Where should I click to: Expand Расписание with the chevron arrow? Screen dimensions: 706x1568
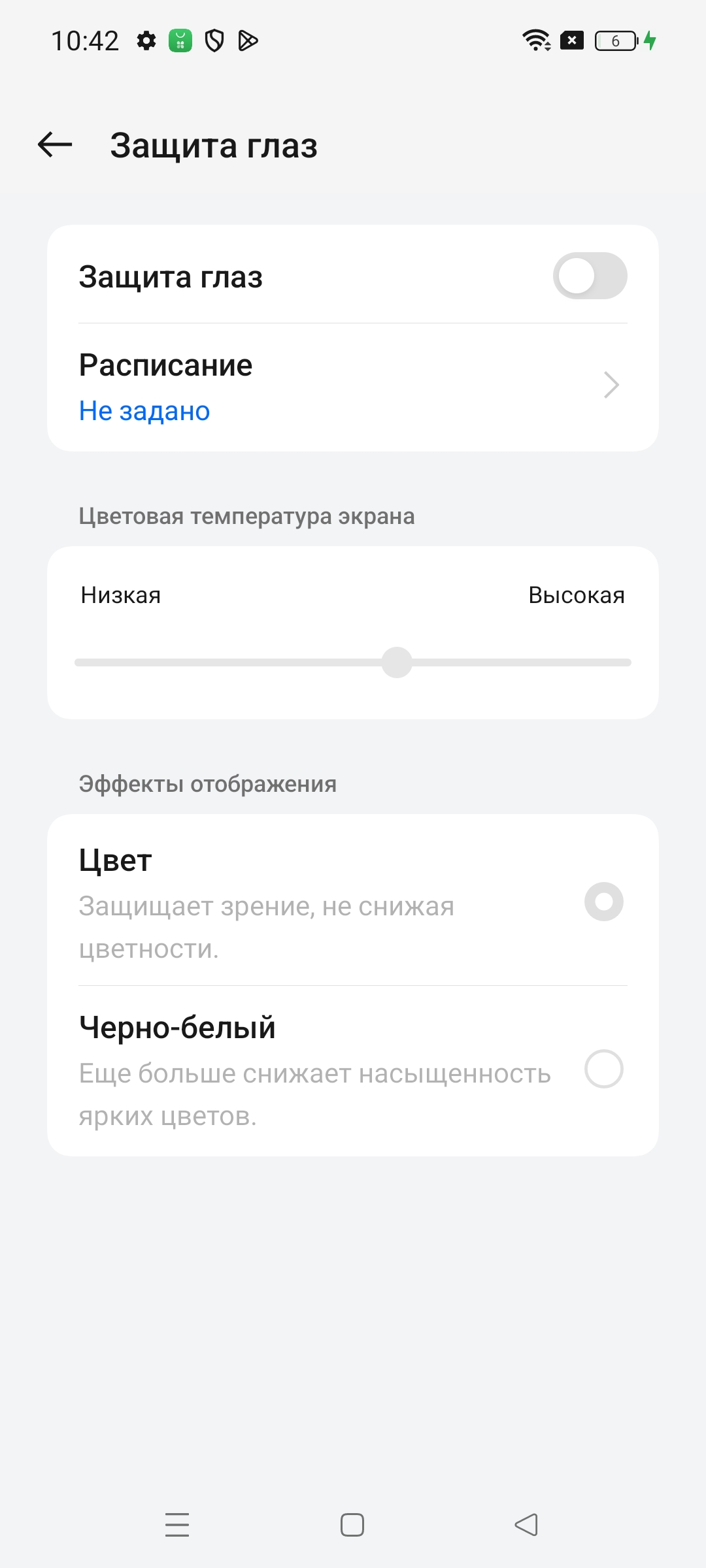point(611,385)
